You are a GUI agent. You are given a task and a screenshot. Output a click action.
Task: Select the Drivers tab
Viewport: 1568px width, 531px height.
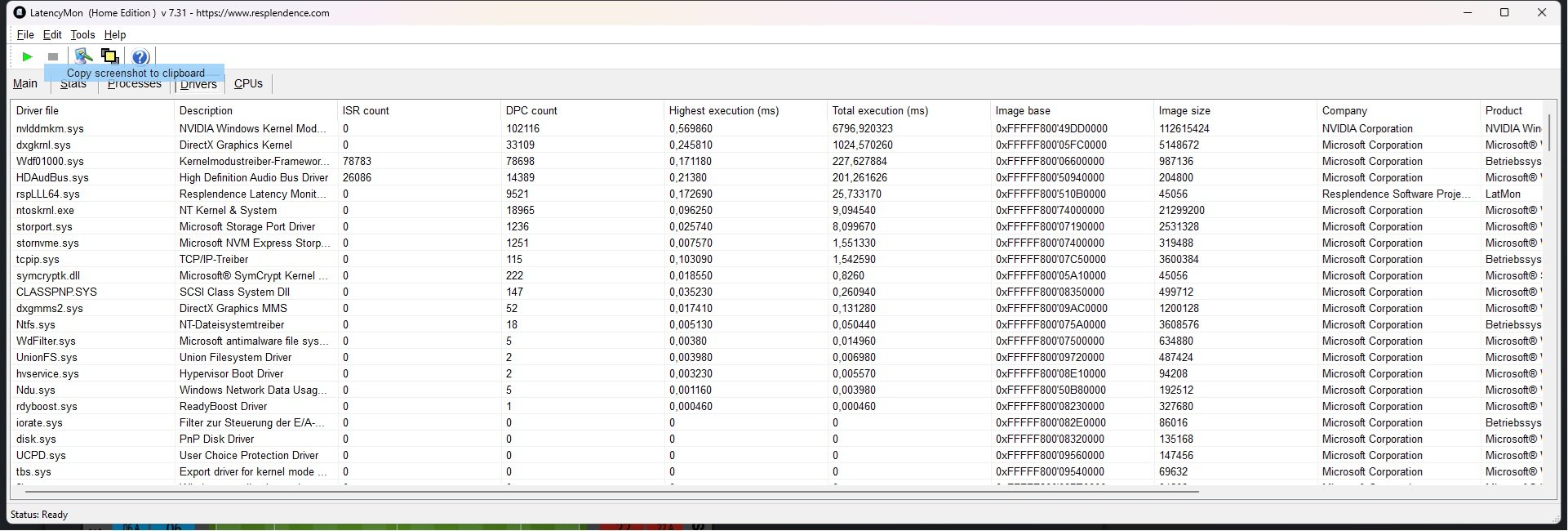point(198,84)
